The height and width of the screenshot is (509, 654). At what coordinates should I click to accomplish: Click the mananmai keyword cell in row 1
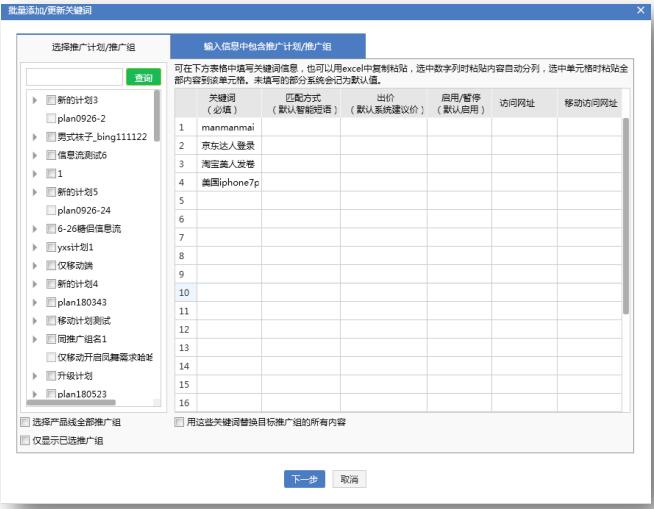tap(229, 128)
